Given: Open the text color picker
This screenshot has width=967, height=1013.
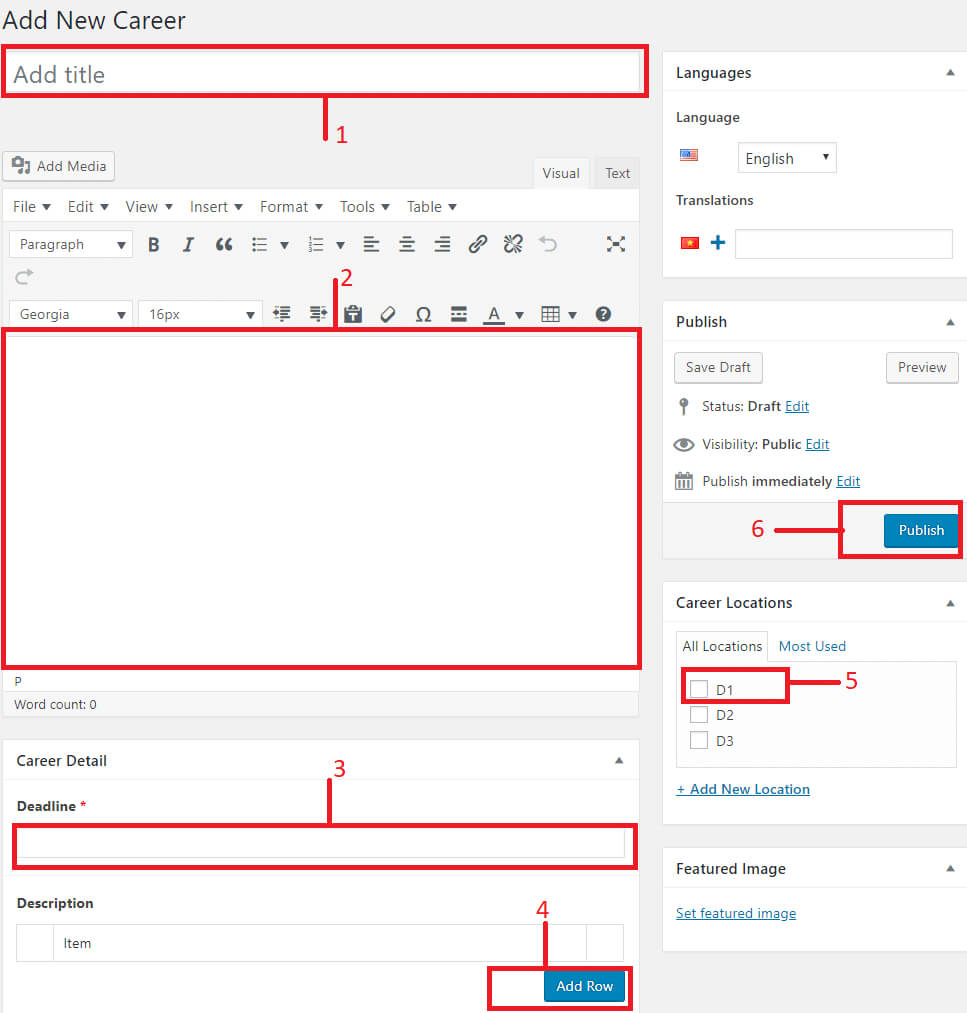Looking at the screenshot, I should tap(494, 314).
